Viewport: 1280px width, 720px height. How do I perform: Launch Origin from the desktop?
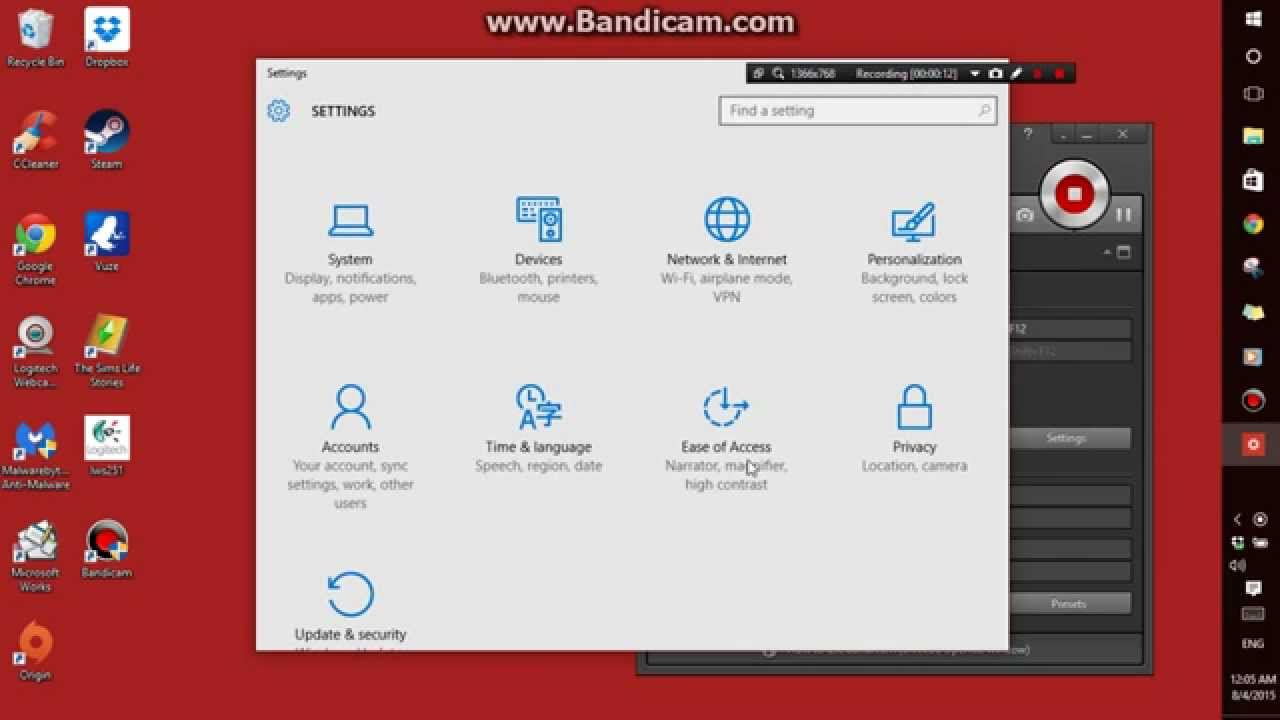pyautogui.click(x=35, y=652)
